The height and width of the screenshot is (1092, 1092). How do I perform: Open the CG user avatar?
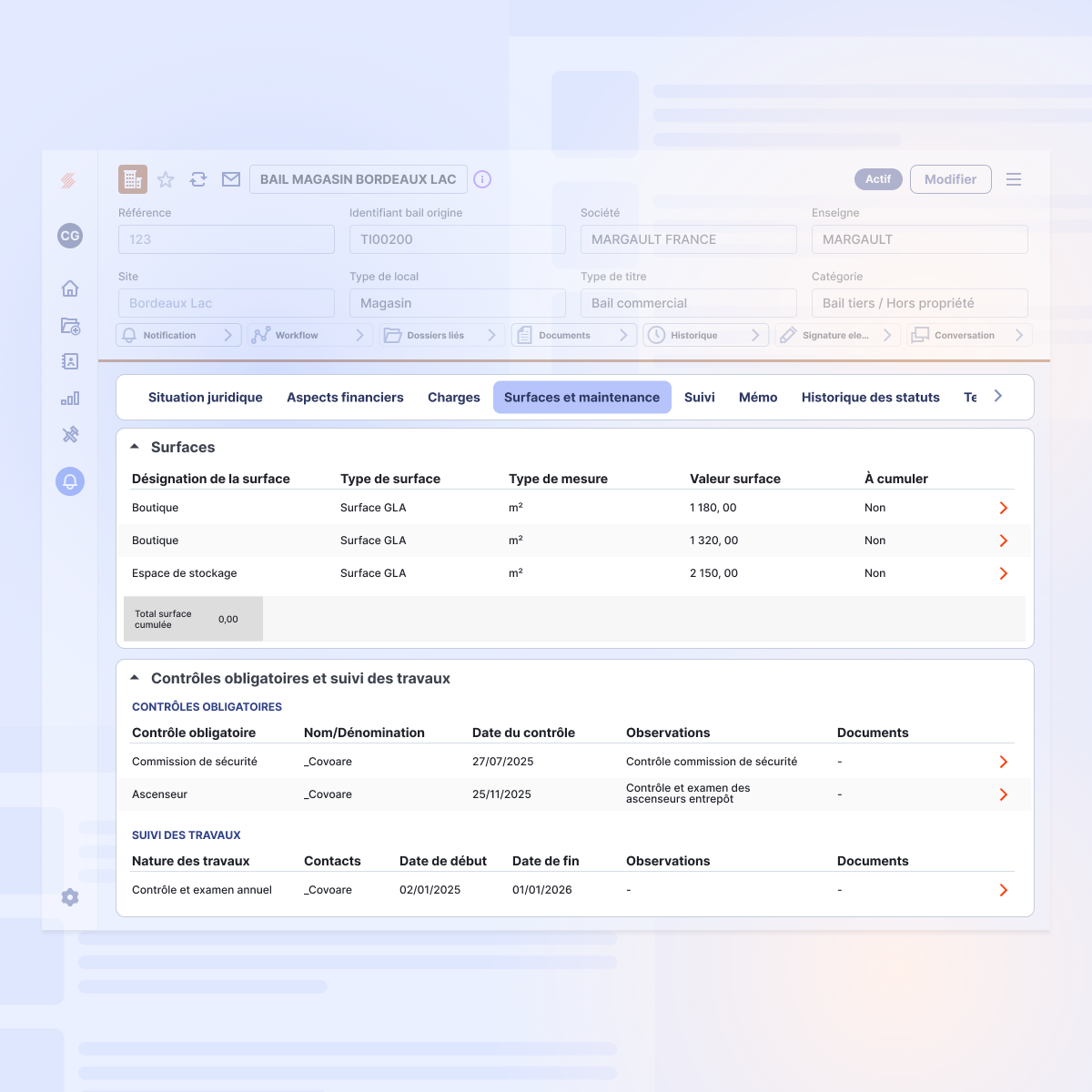[x=70, y=236]
